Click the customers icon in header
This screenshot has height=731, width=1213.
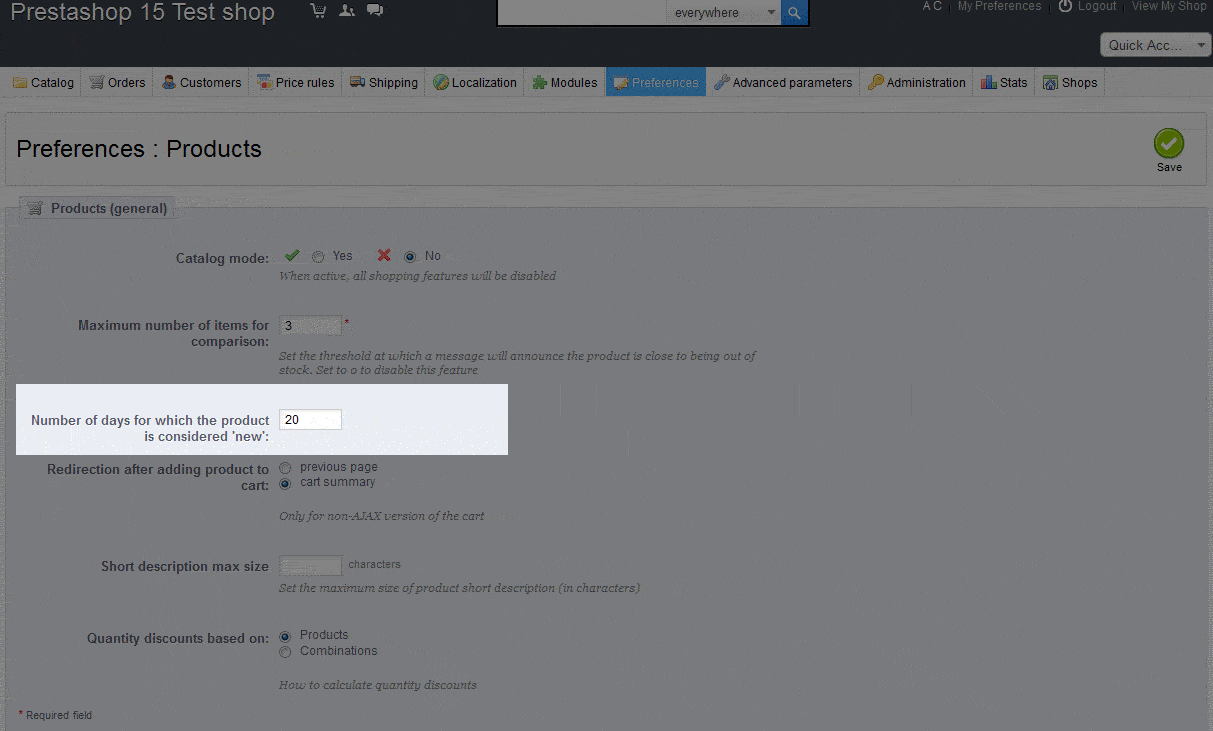coord(347,11)
